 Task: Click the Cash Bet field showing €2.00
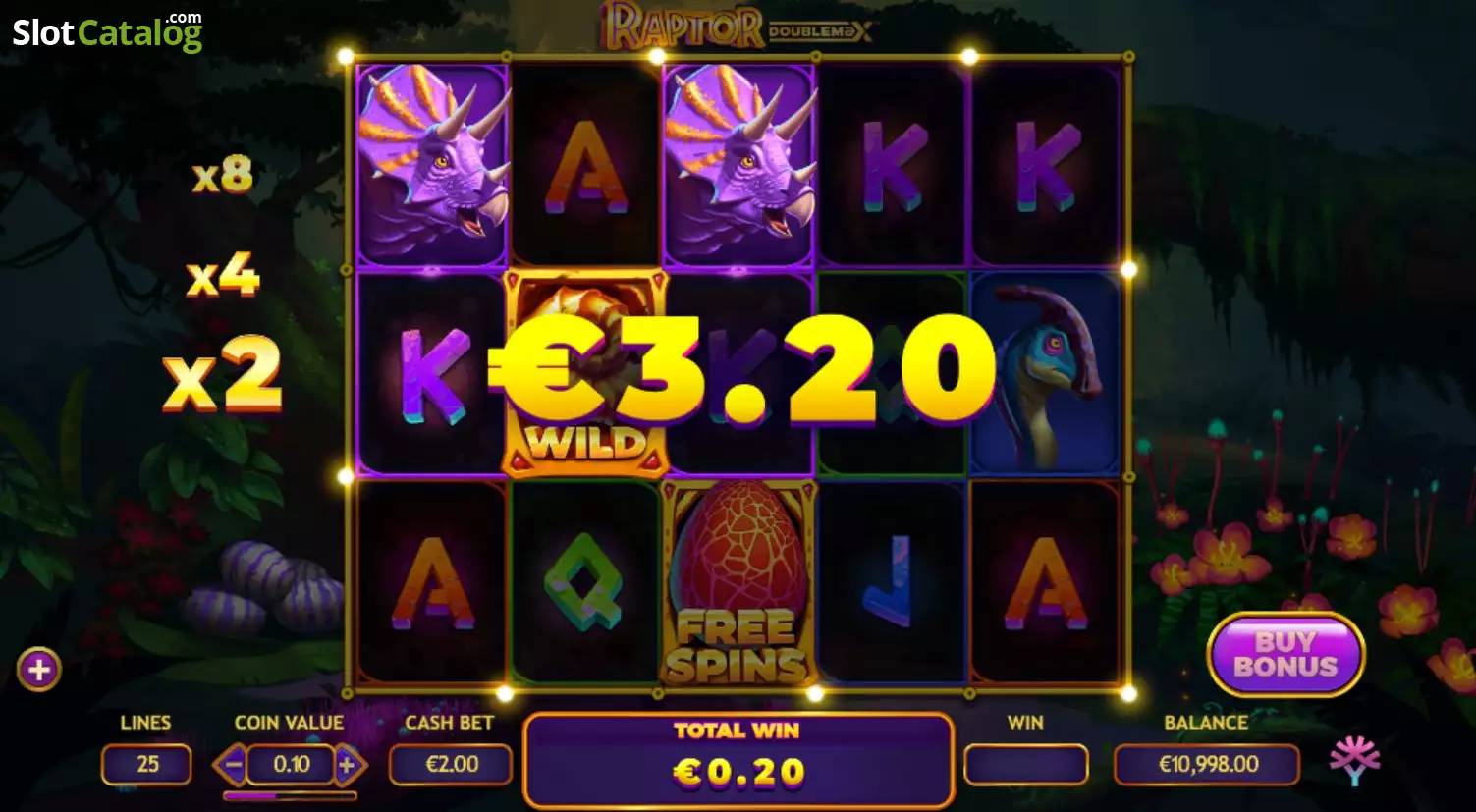[x=451, y=764]
